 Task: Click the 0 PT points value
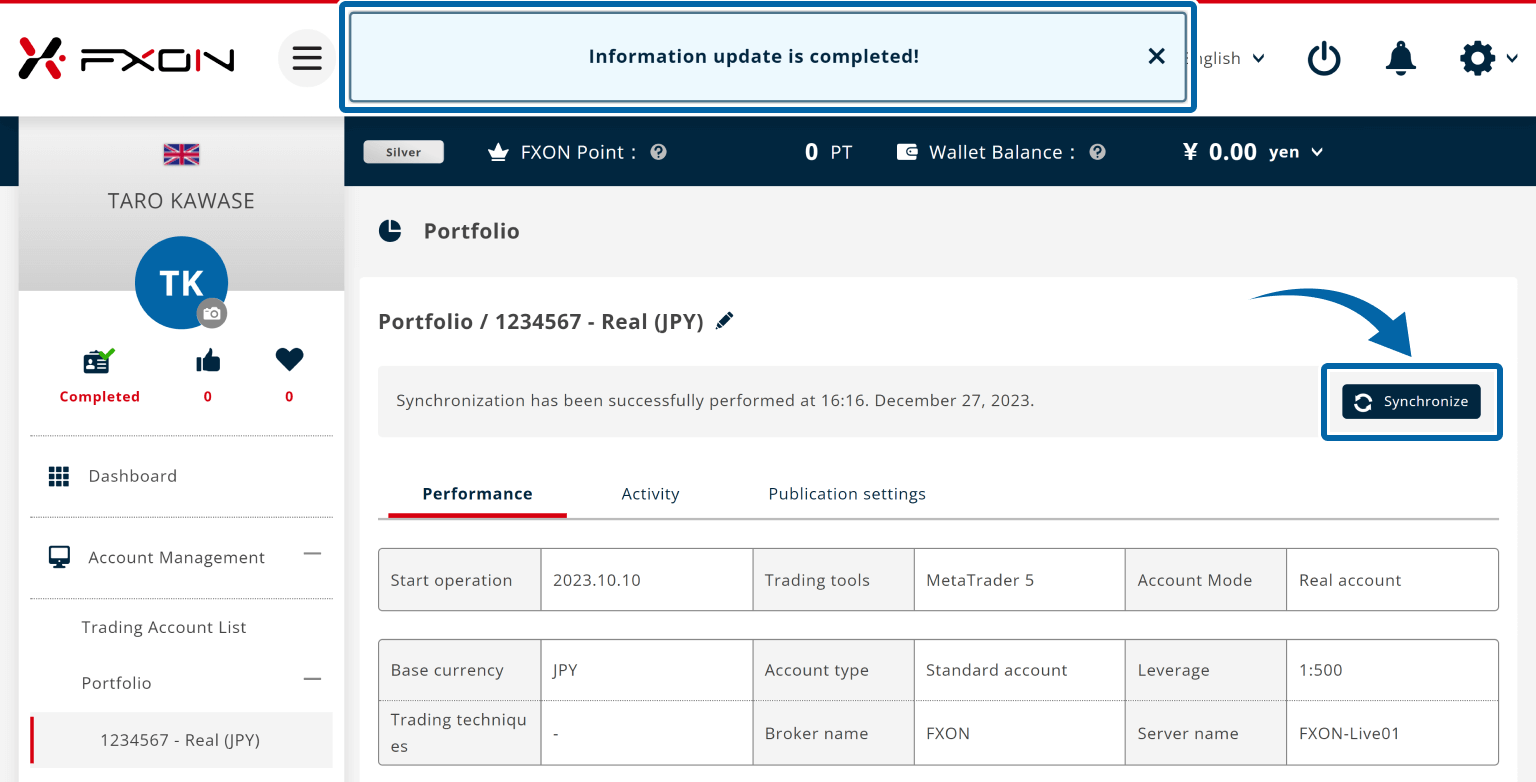coord(828,152)
